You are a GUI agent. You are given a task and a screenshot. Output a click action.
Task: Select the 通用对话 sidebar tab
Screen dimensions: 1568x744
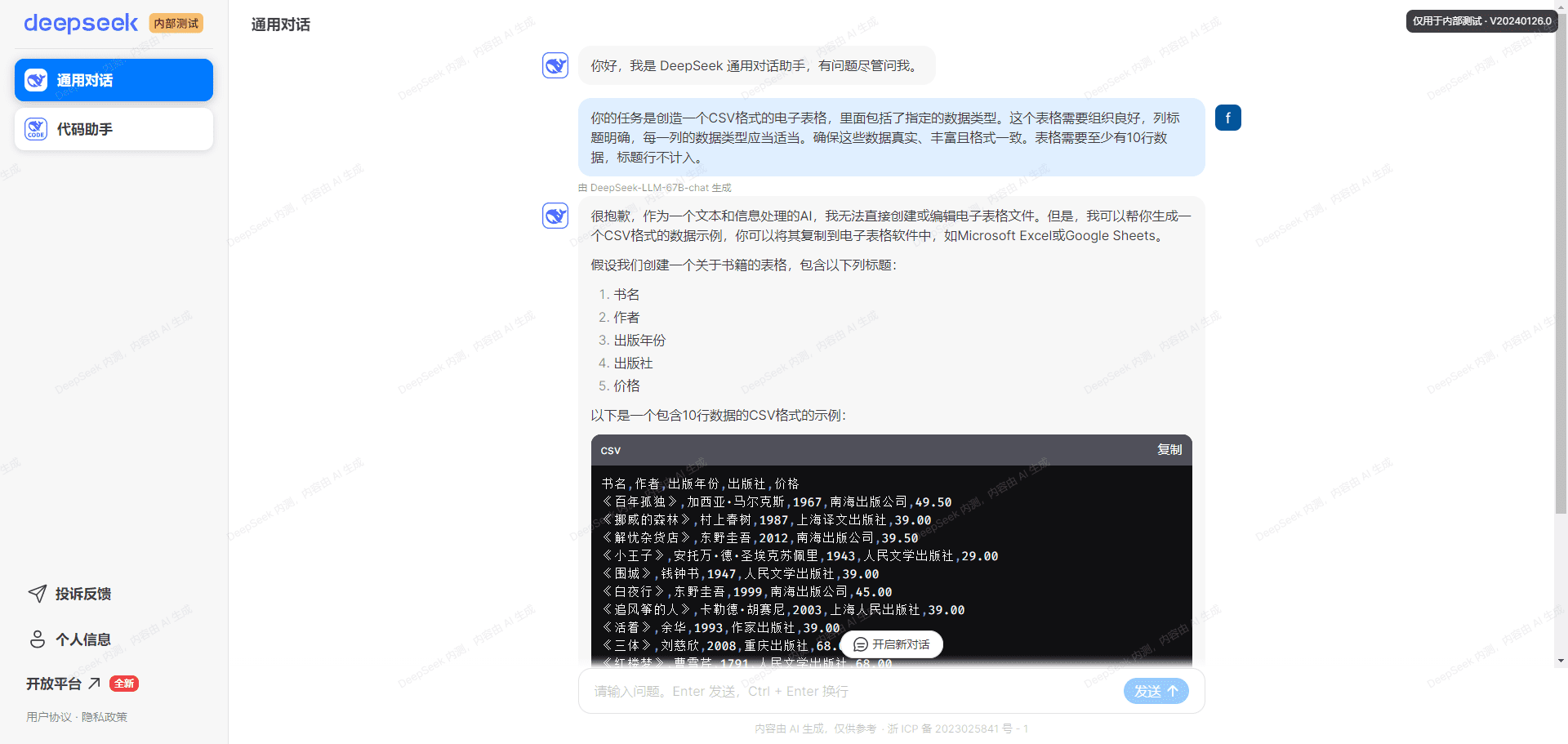tap(114, 80)
